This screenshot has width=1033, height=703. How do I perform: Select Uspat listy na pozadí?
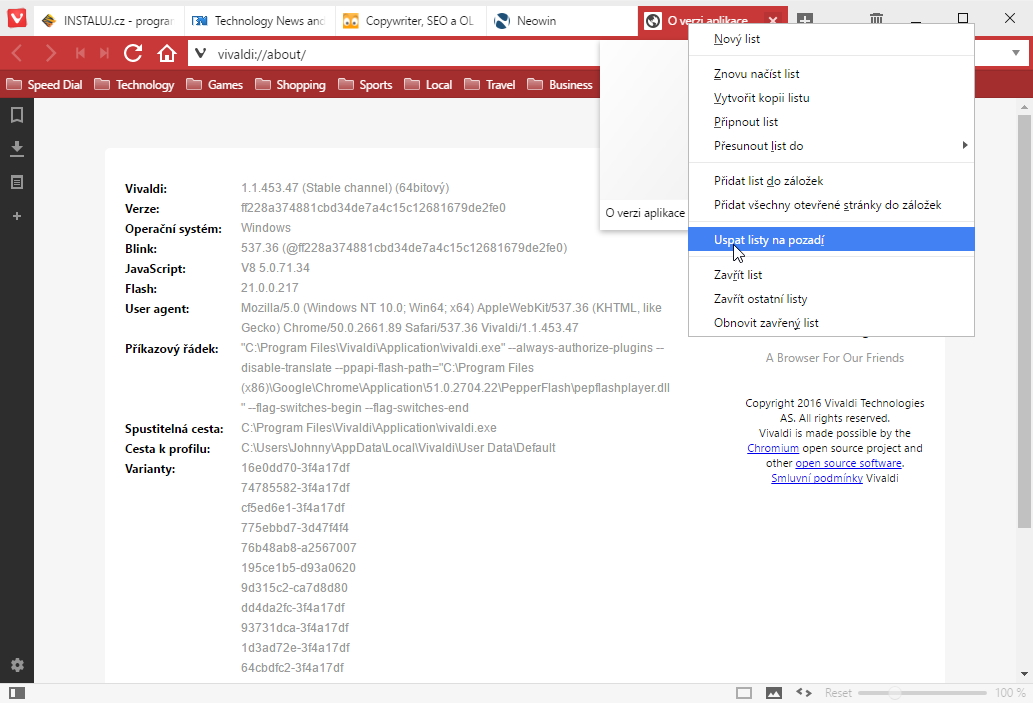[x=831, y=239]
